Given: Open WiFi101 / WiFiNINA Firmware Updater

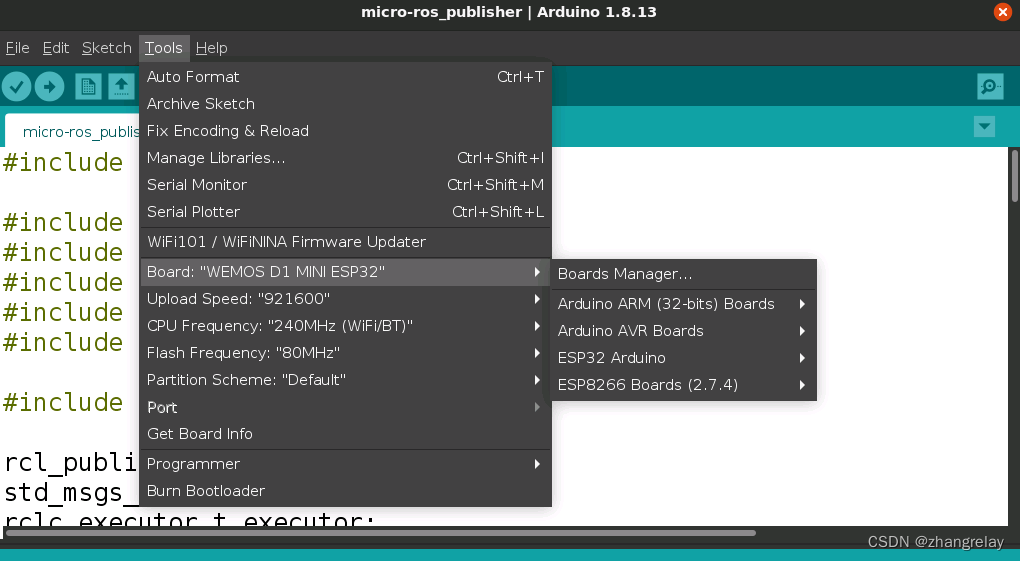Looking at the screenshot, I should 345,242.
